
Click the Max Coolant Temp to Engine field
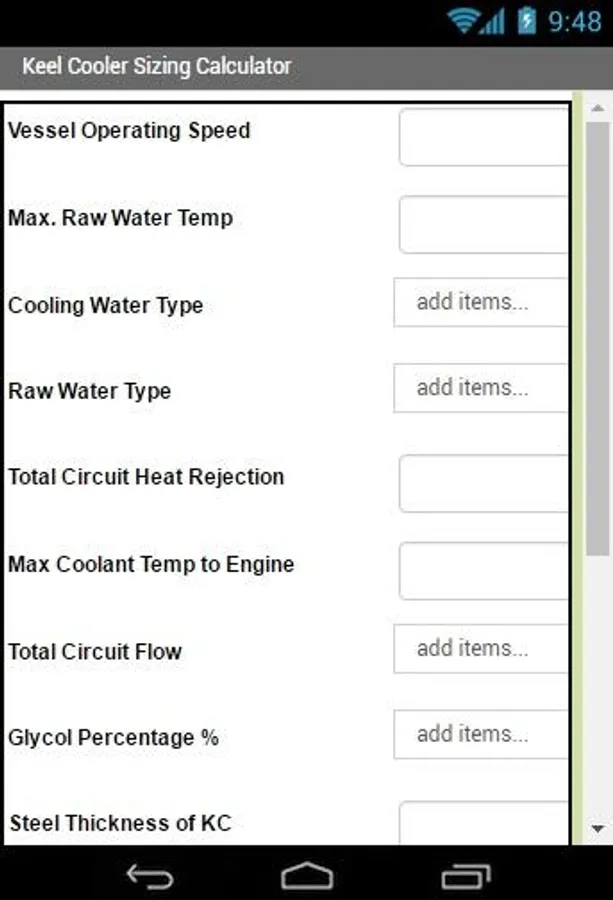point(484,570)
